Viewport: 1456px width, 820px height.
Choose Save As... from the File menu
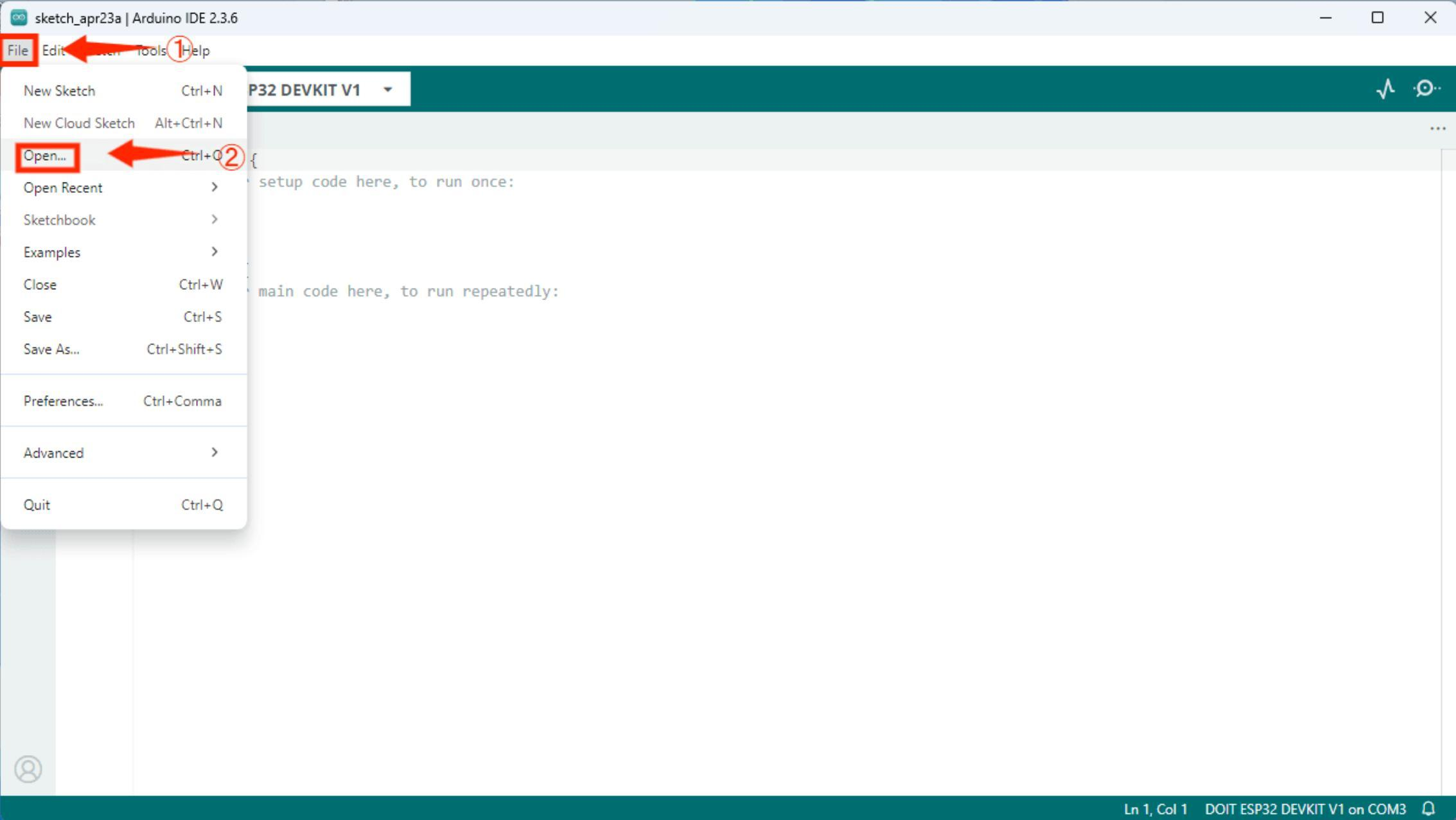click(x=123, y=349)
